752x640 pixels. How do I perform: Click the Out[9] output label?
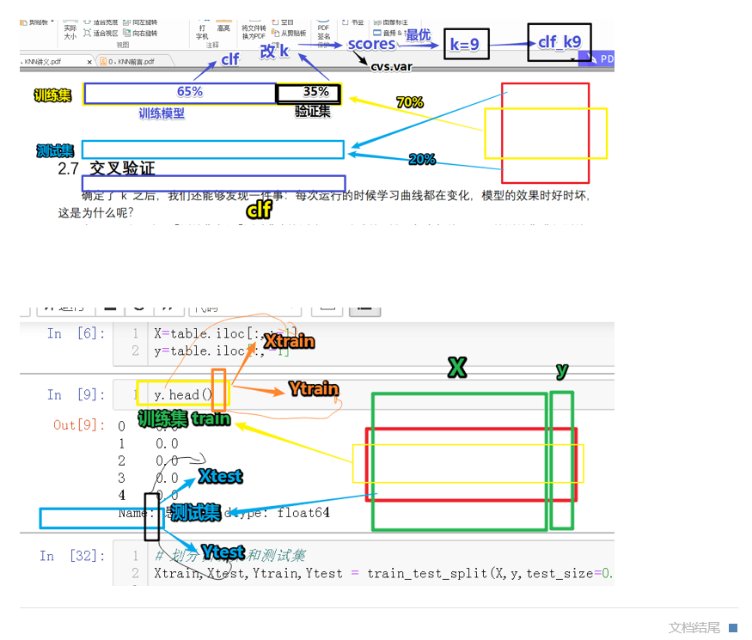point(79,425)
